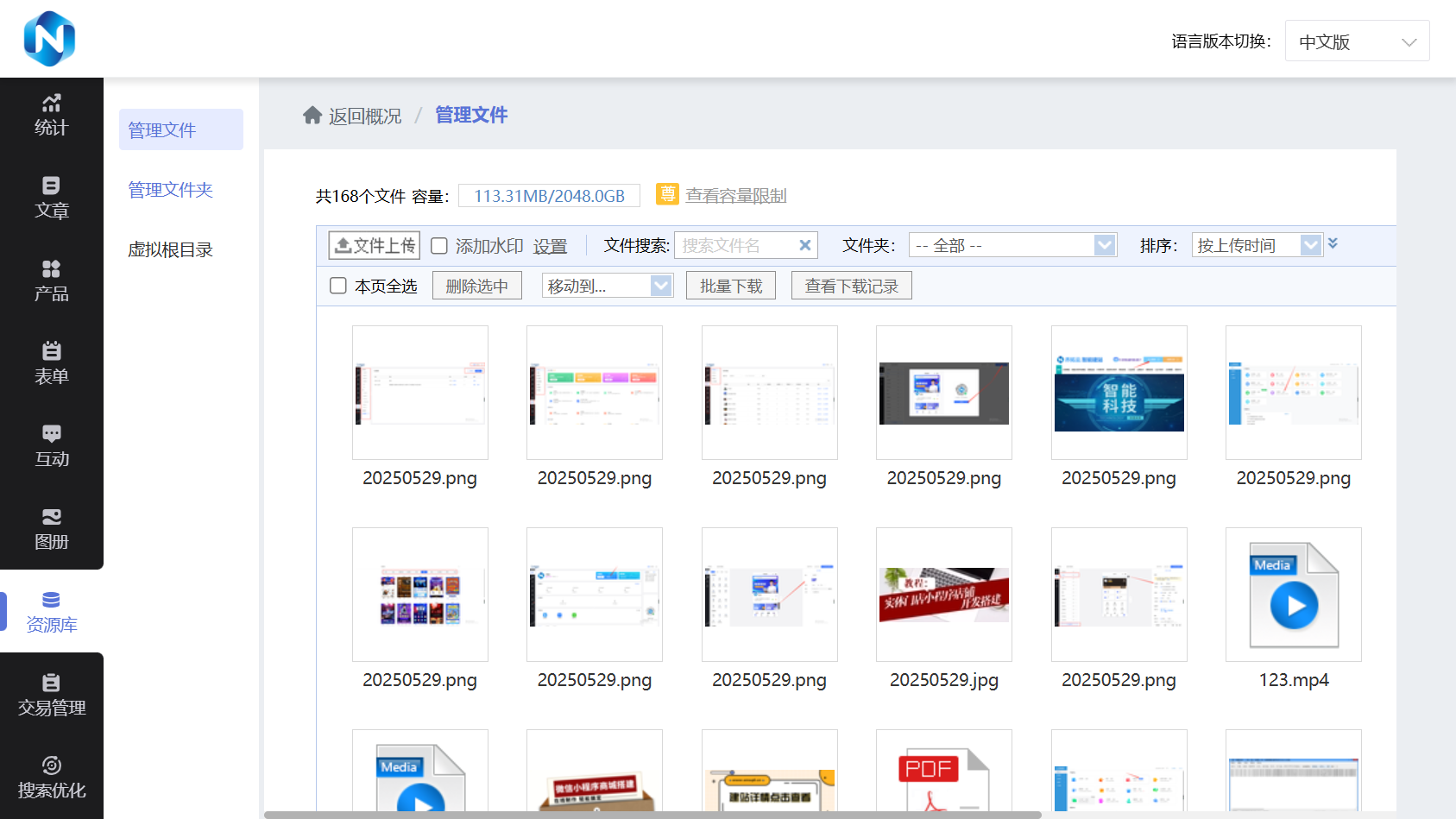The height and width of the screenshot is (819, 1456).
Task: Open the 文件夹 folder filter dropdown
Action: coord(1012,245)
